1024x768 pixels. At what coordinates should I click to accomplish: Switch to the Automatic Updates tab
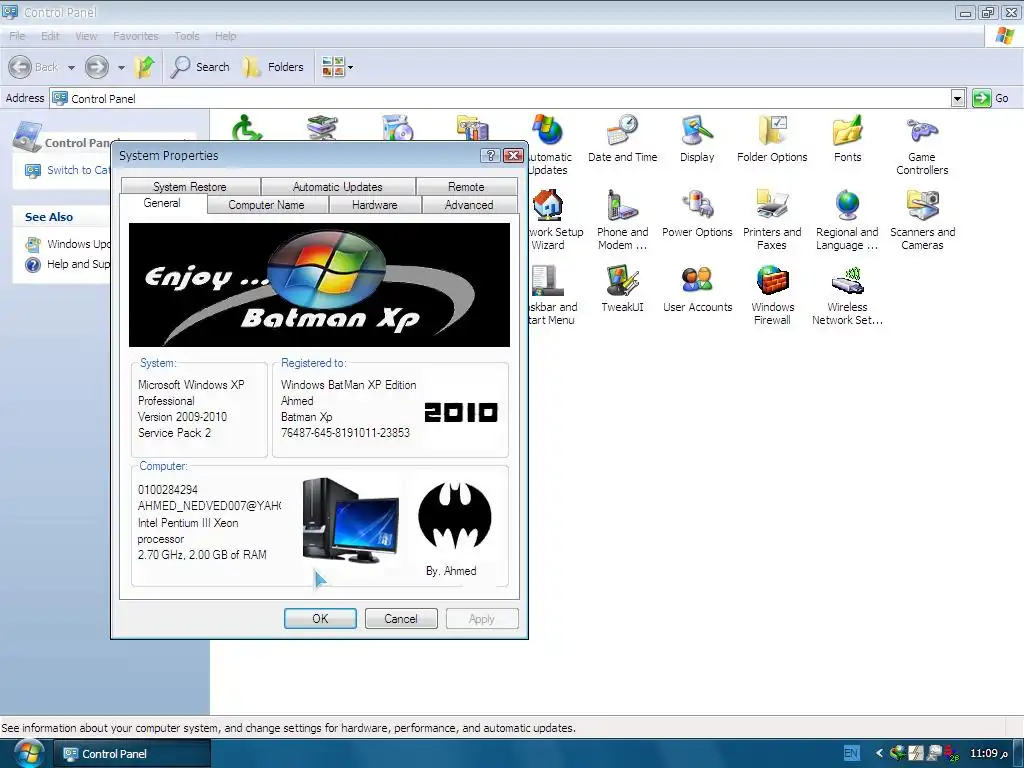click(338, 186)
